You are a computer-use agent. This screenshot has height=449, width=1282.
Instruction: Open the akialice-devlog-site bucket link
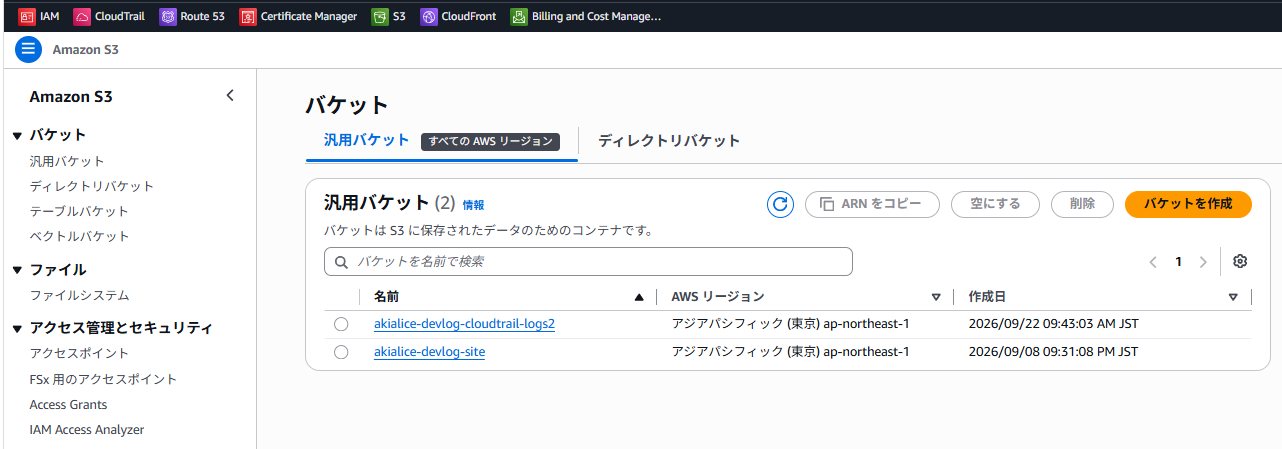(x=429, y=352)
